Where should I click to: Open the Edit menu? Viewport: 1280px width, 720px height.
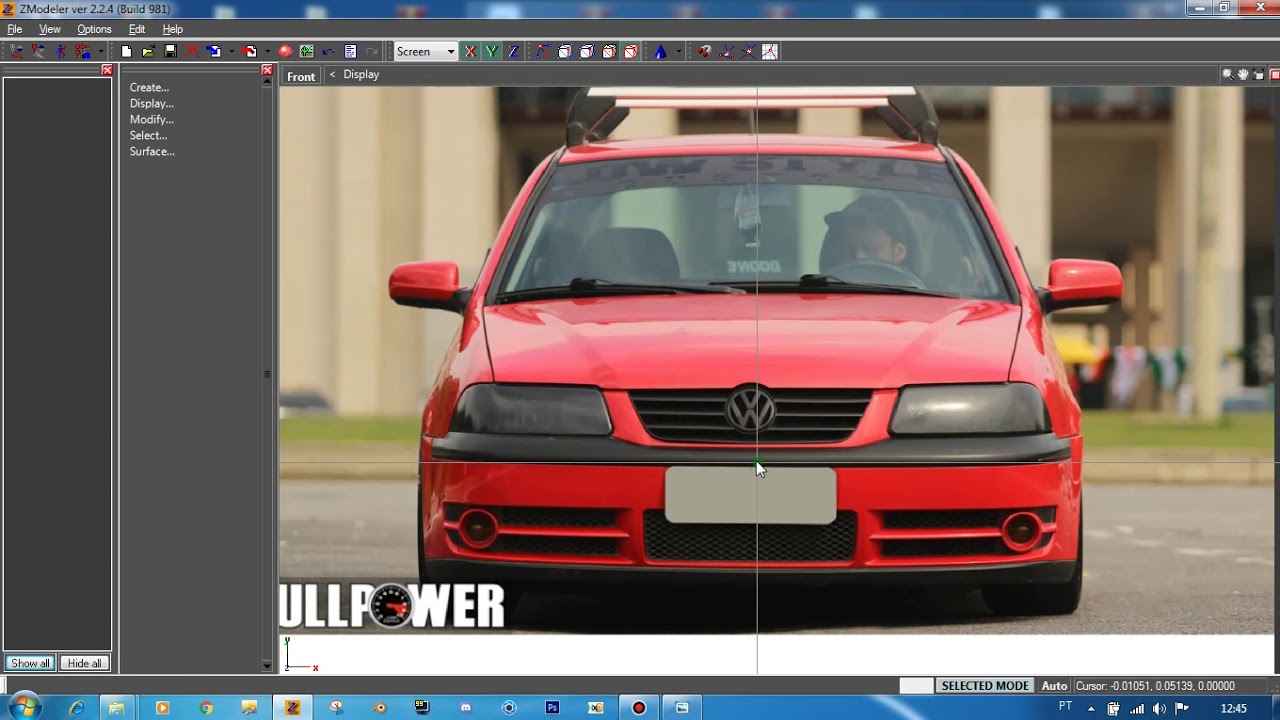(137, 29)
